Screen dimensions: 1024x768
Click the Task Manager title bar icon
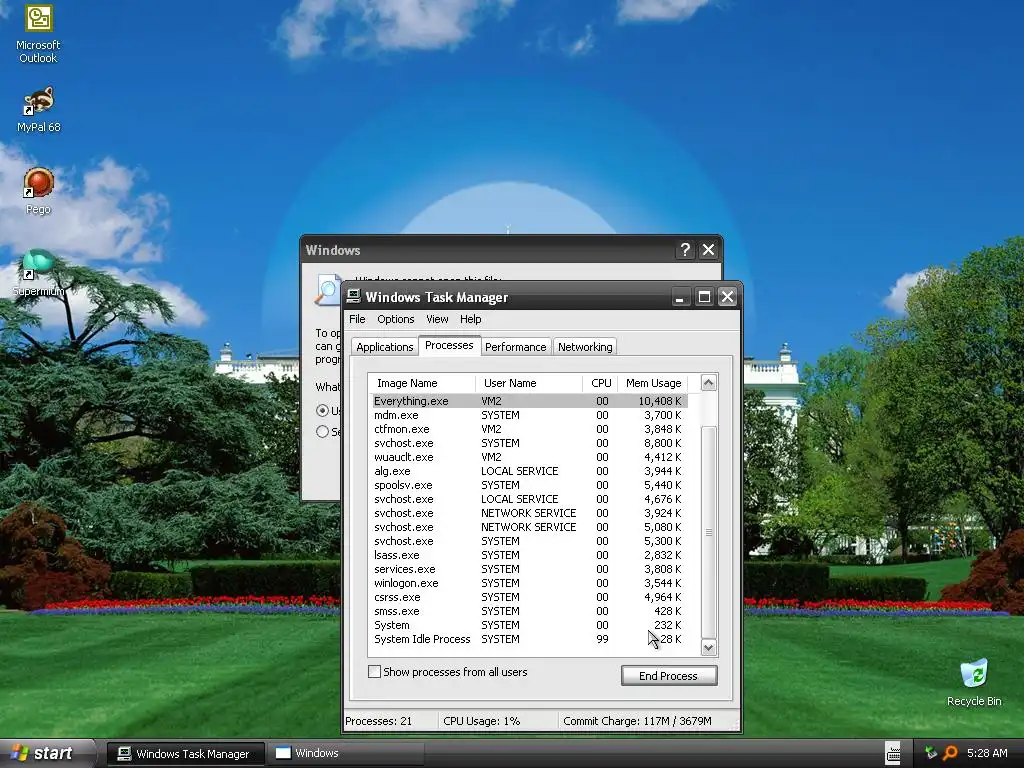pyautogui.click(x=353, y=296)
